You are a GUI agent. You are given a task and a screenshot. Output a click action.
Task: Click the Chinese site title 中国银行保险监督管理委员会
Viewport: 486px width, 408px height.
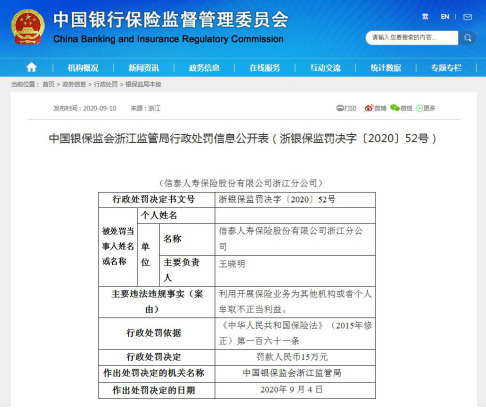(171, 20)
